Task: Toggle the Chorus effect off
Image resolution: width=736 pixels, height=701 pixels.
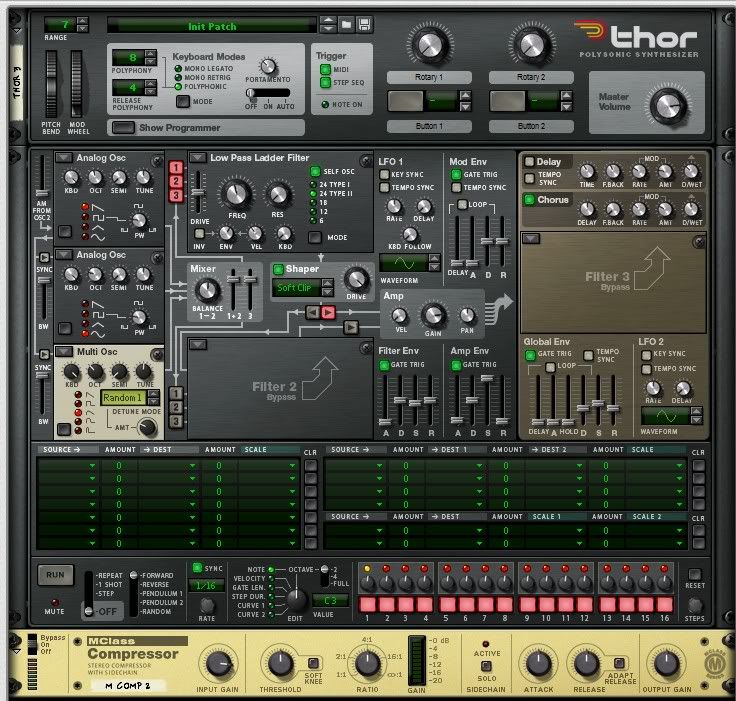Action: click(529, 200)
